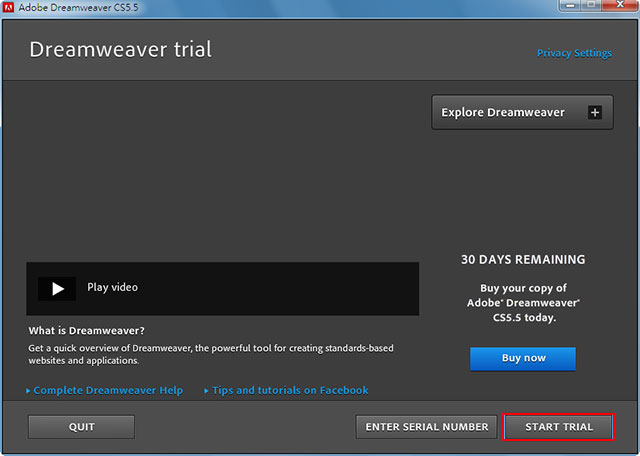
Task: Click the QUIT button
Action: pos(81,427)
